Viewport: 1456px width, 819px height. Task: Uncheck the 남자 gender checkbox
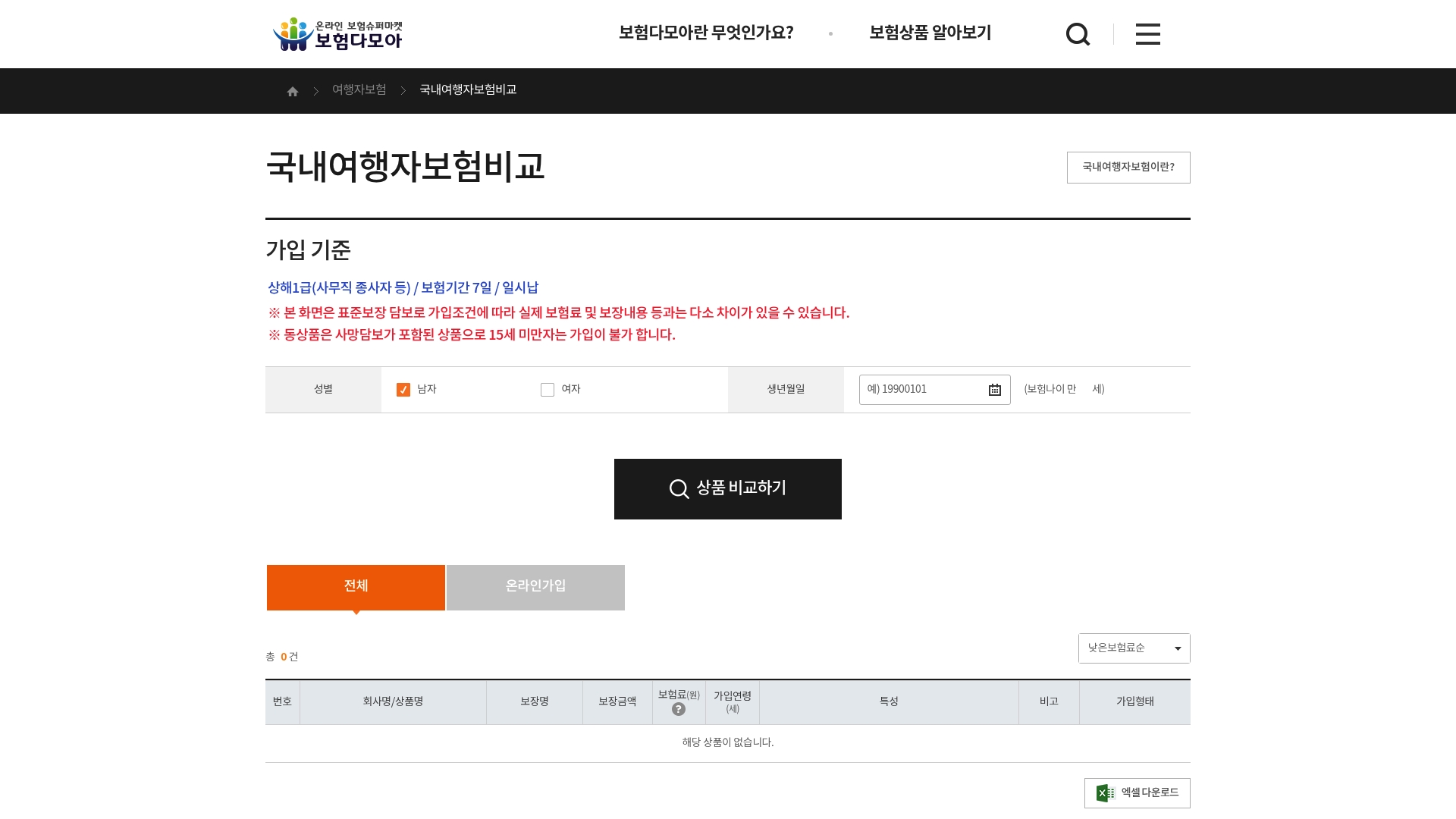(403, 389)
